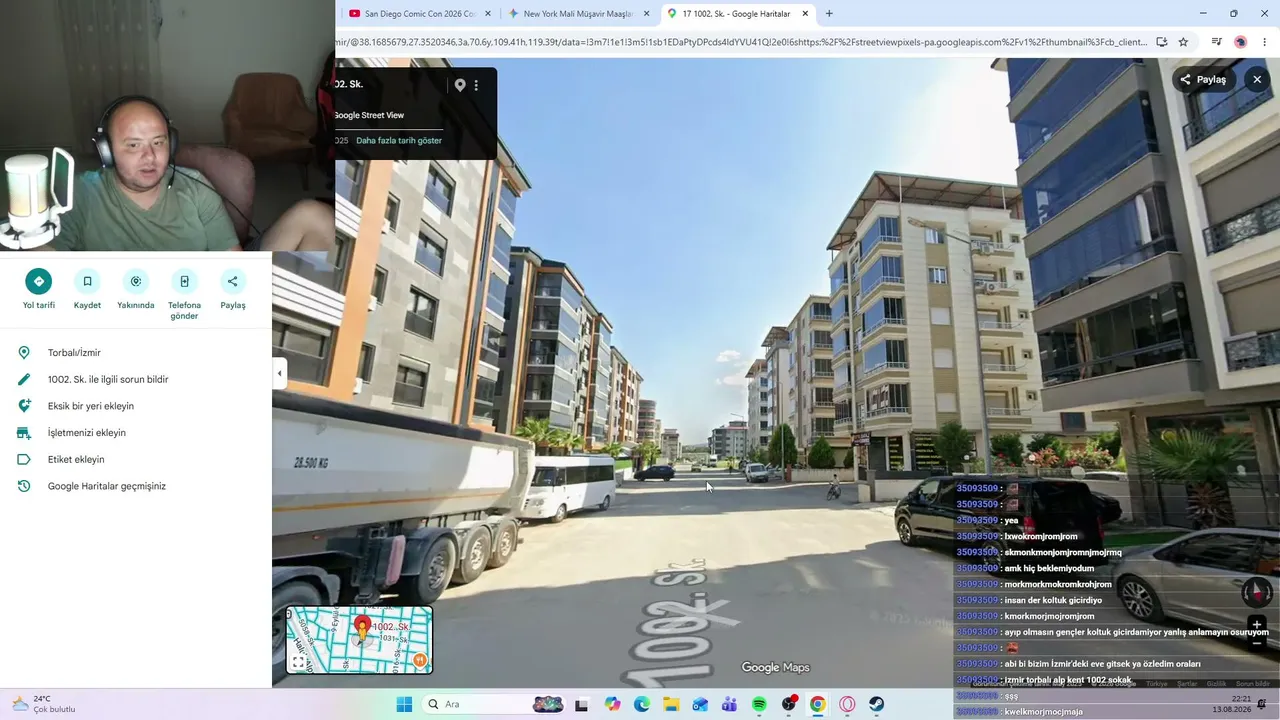Open the Chrome three-dot menu
Image resolution: width=1280 pixels, height=720 pixels.
[1264, 42]
